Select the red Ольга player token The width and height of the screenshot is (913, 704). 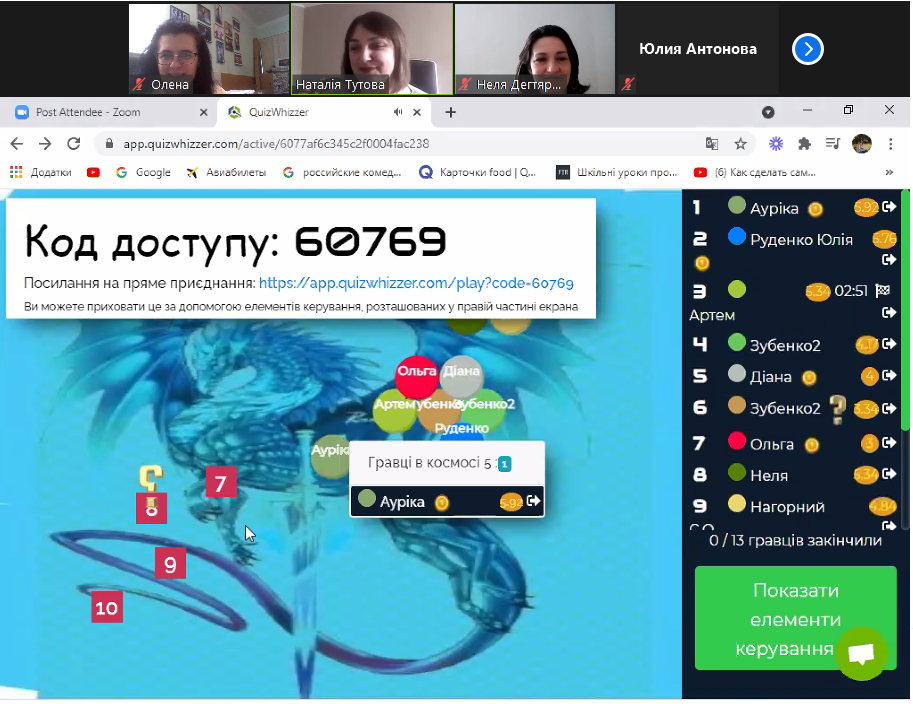(x=416, y=376)
